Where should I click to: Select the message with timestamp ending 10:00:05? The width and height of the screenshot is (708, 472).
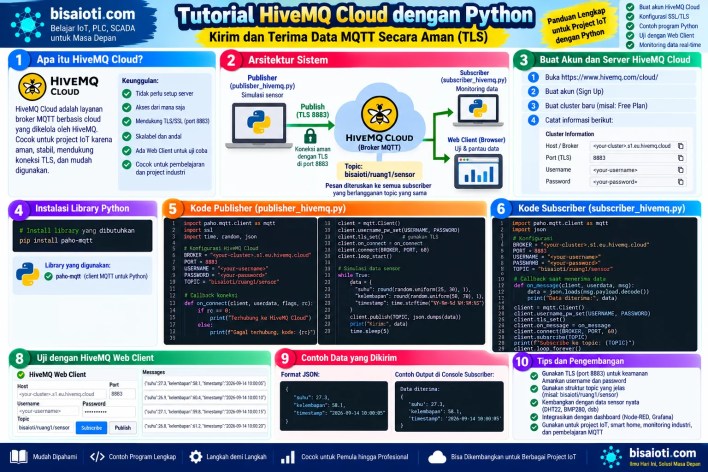click(x=205, y=383)
